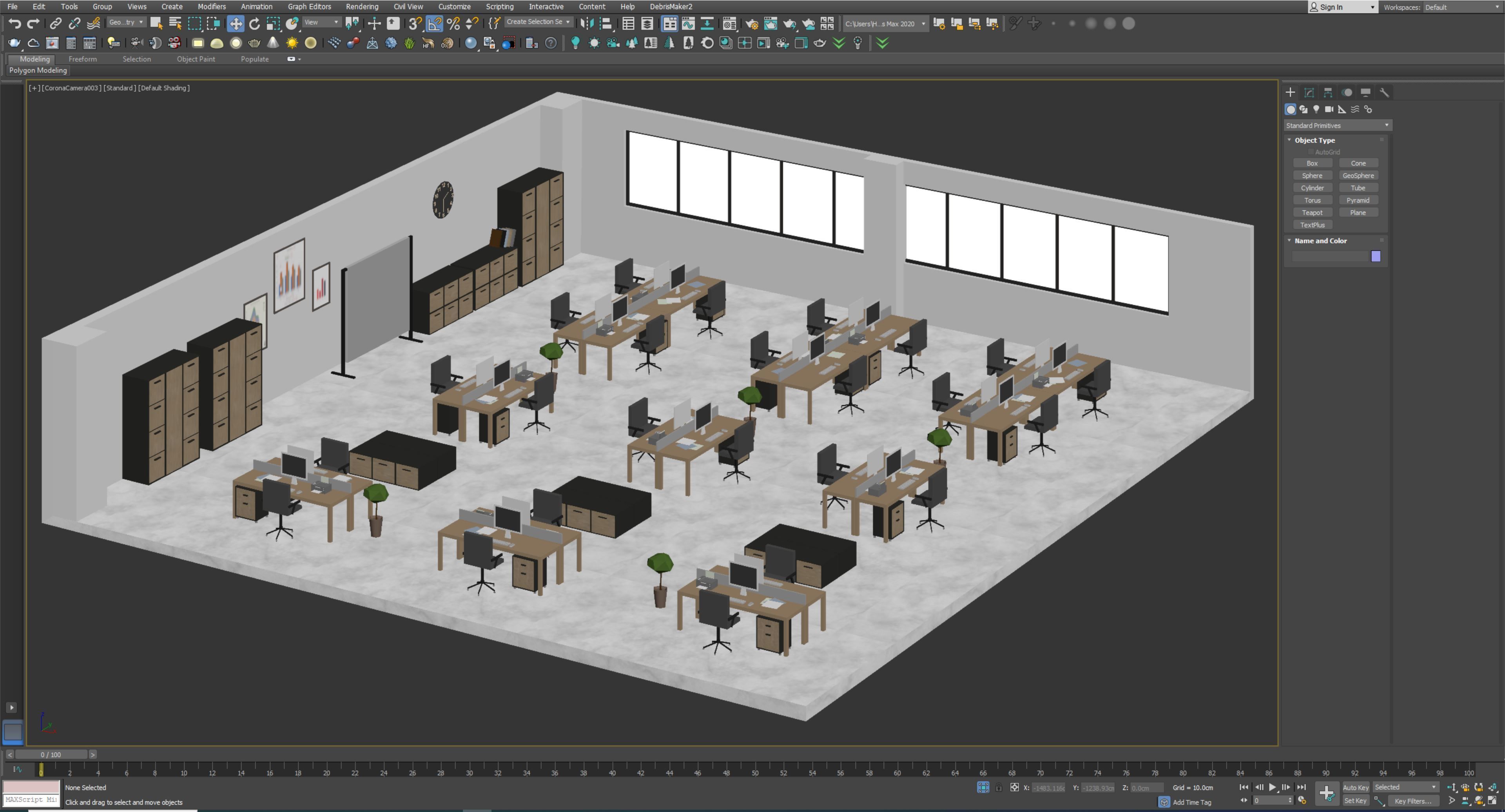Activate the Select and Rotate tool

(x=255, y=24)
